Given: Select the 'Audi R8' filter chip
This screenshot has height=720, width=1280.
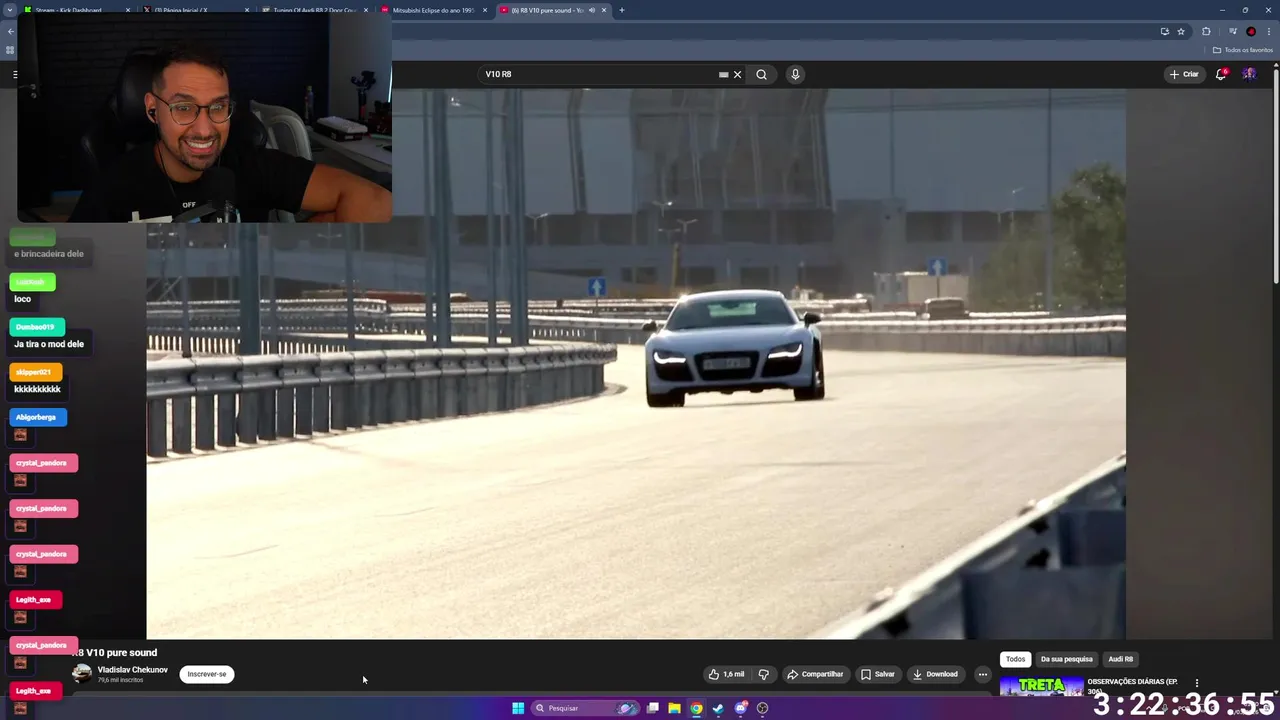Looking at the screenshot, I should [x=1120, y=659].
